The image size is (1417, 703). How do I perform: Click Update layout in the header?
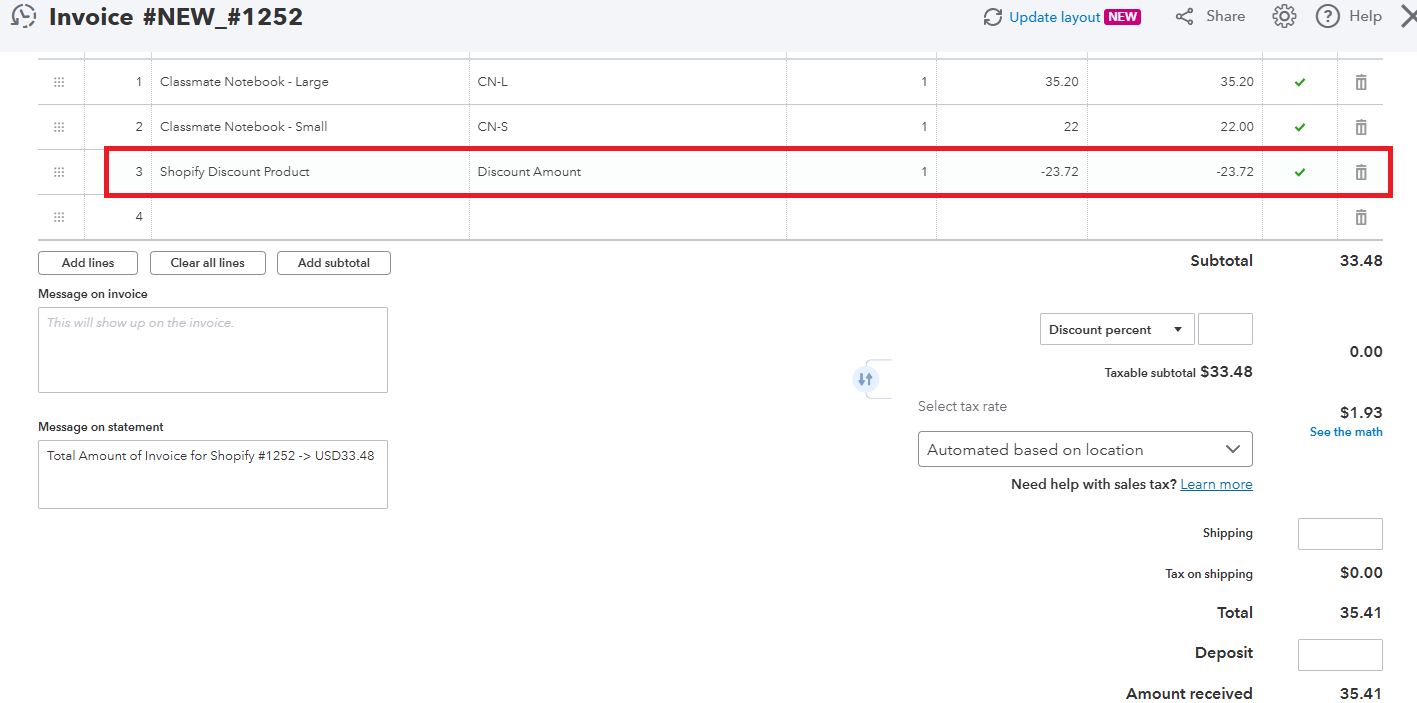coord(1054,17)
